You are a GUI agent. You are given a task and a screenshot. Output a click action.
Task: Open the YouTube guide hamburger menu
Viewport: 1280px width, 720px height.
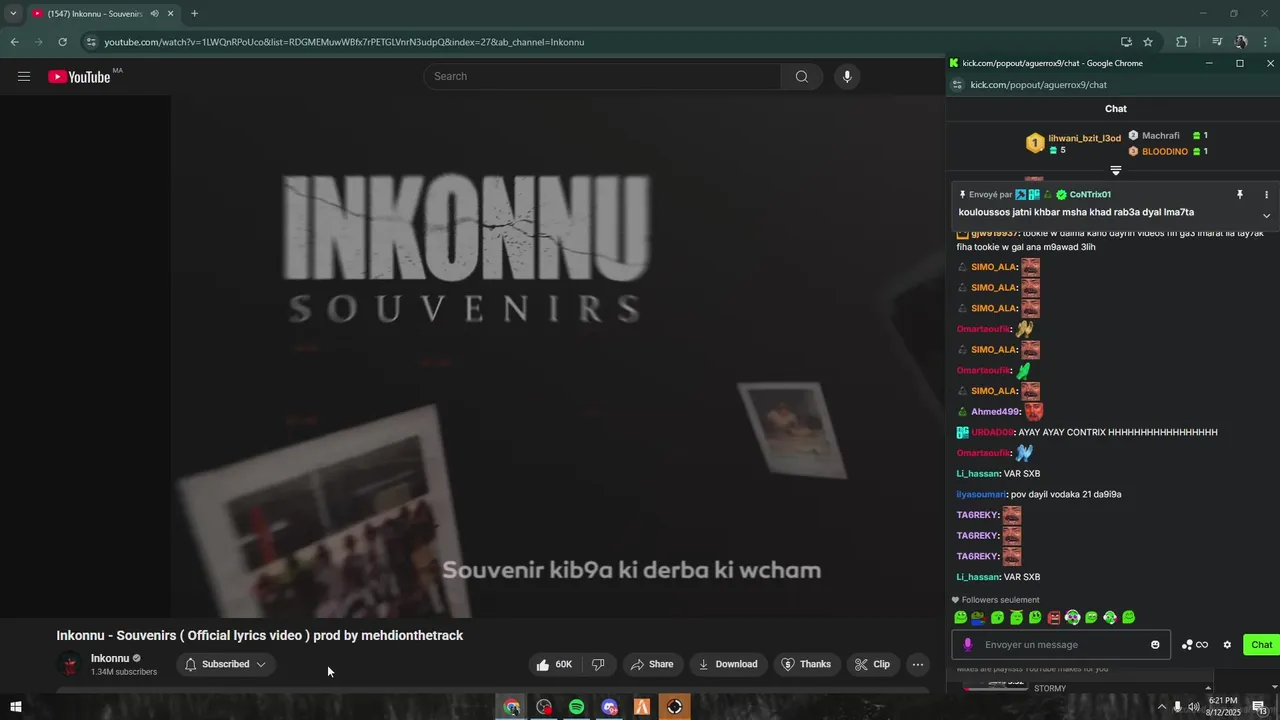point(24,77)
